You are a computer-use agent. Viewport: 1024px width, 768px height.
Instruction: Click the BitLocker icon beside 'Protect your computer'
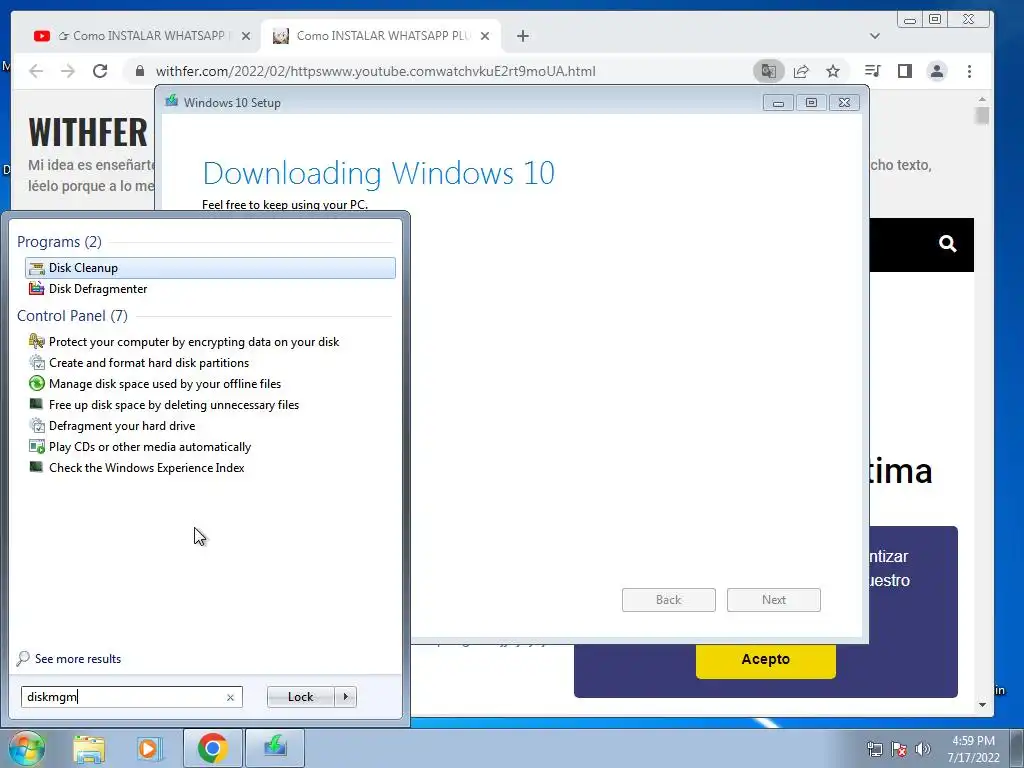(x=37, y=341)
